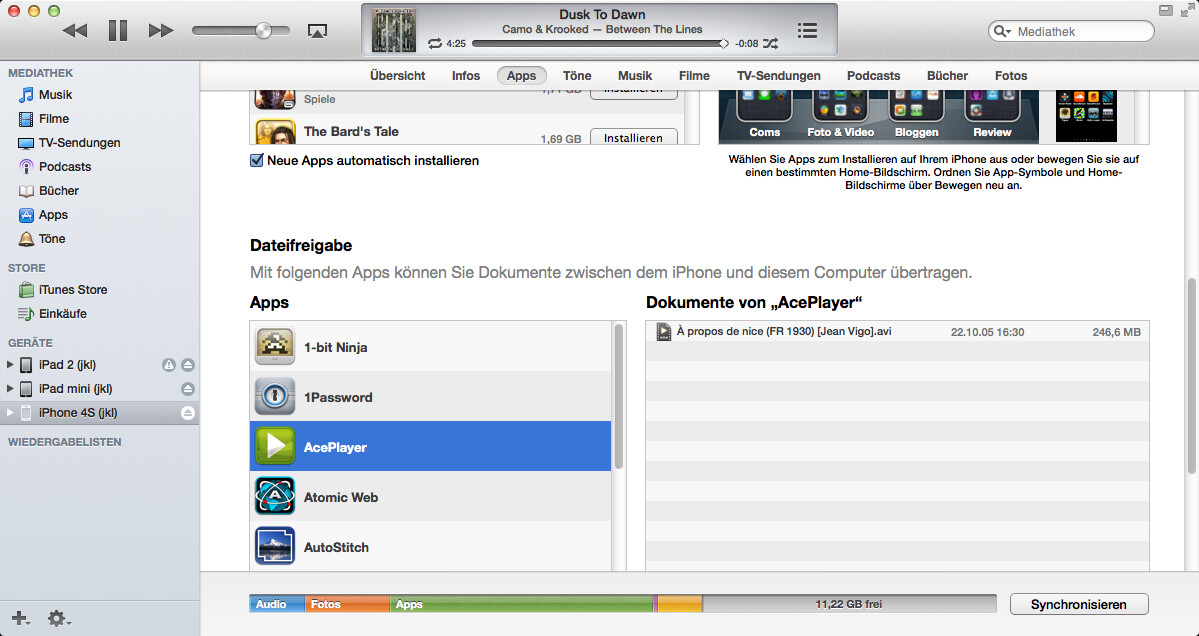Image resolution: width=1199 pixels, height=636 pixels.
Task: Click the orange Fotos capacity segment
Action: (347, 604)
